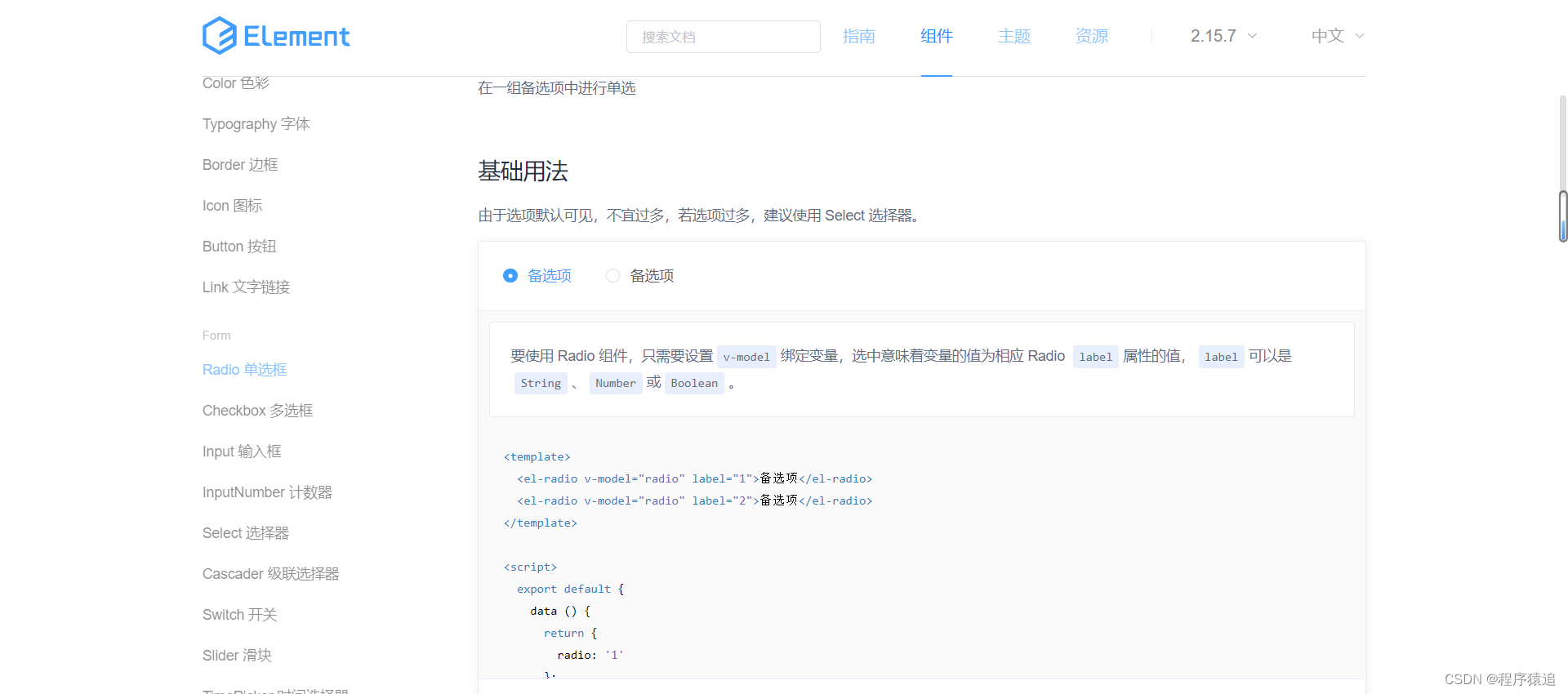Click the <script> line in code
The height and width of the screenshot is (694, 1568).
point(530,567)
